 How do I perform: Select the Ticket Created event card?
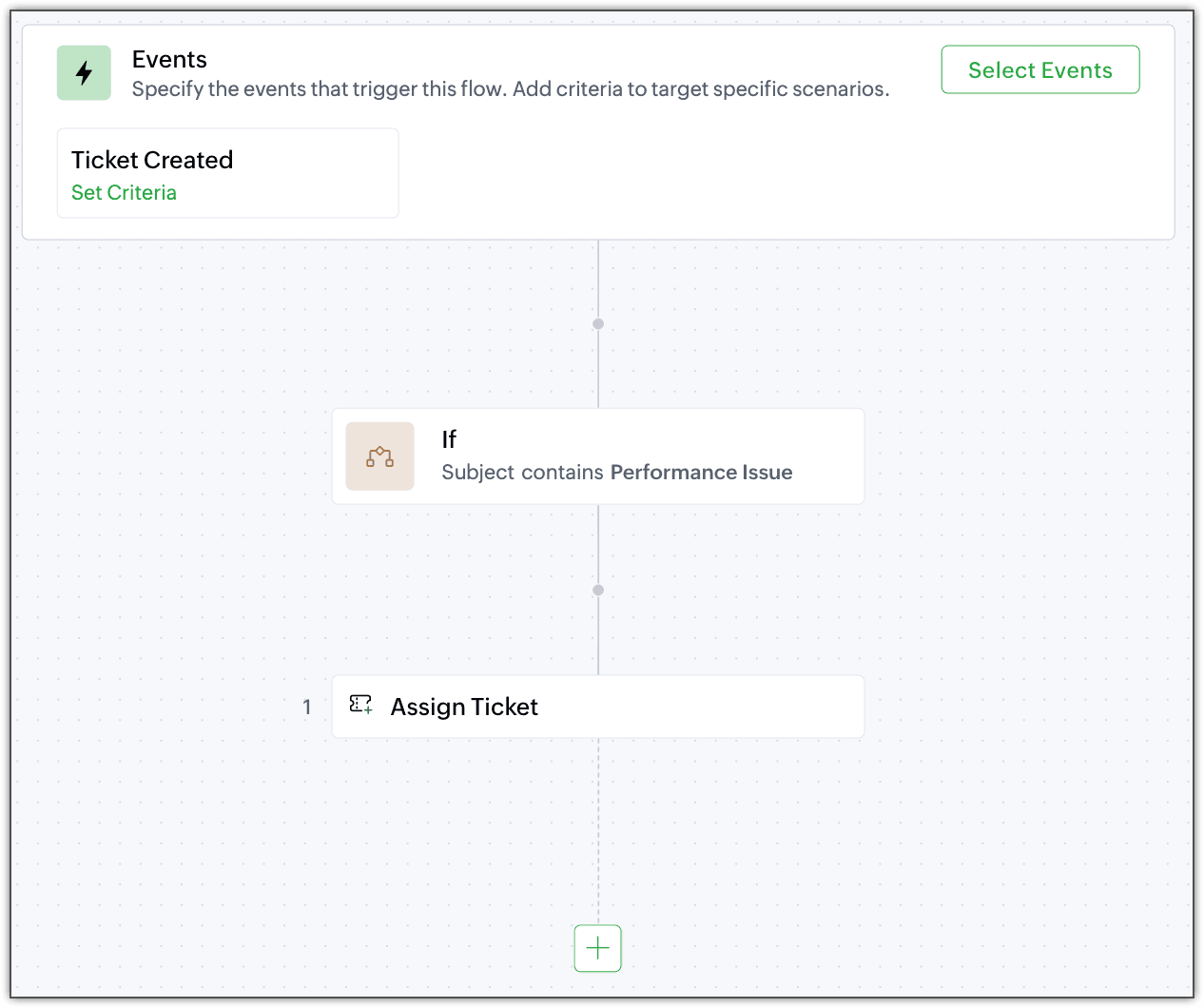click(228, 173)
